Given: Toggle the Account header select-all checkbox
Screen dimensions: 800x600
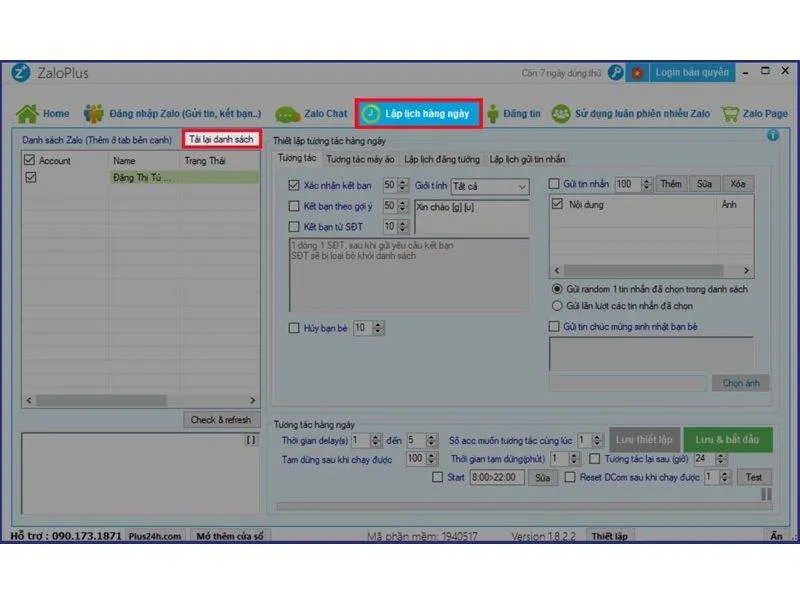Looking at the screenshot, I should (x=30, y=160).
